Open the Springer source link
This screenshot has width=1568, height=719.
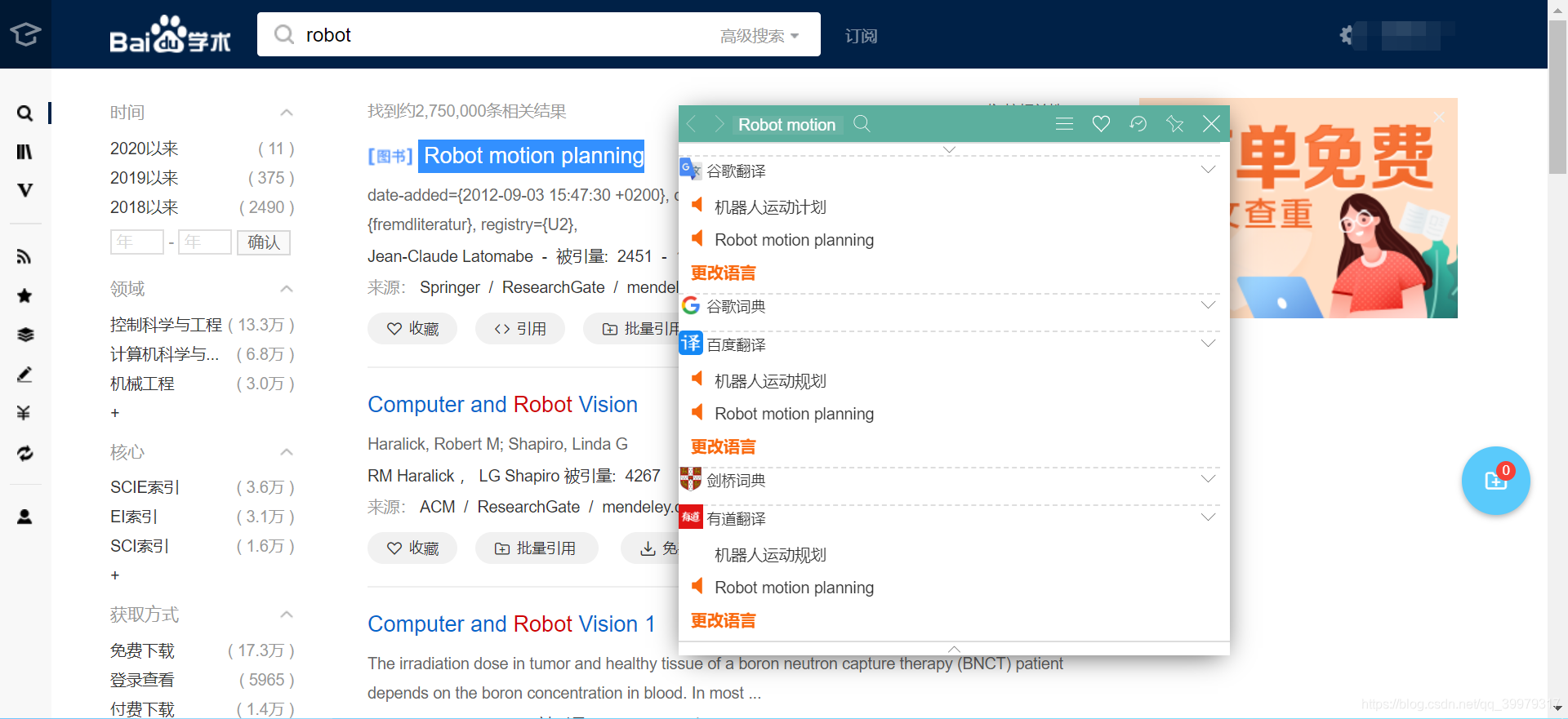450,287
